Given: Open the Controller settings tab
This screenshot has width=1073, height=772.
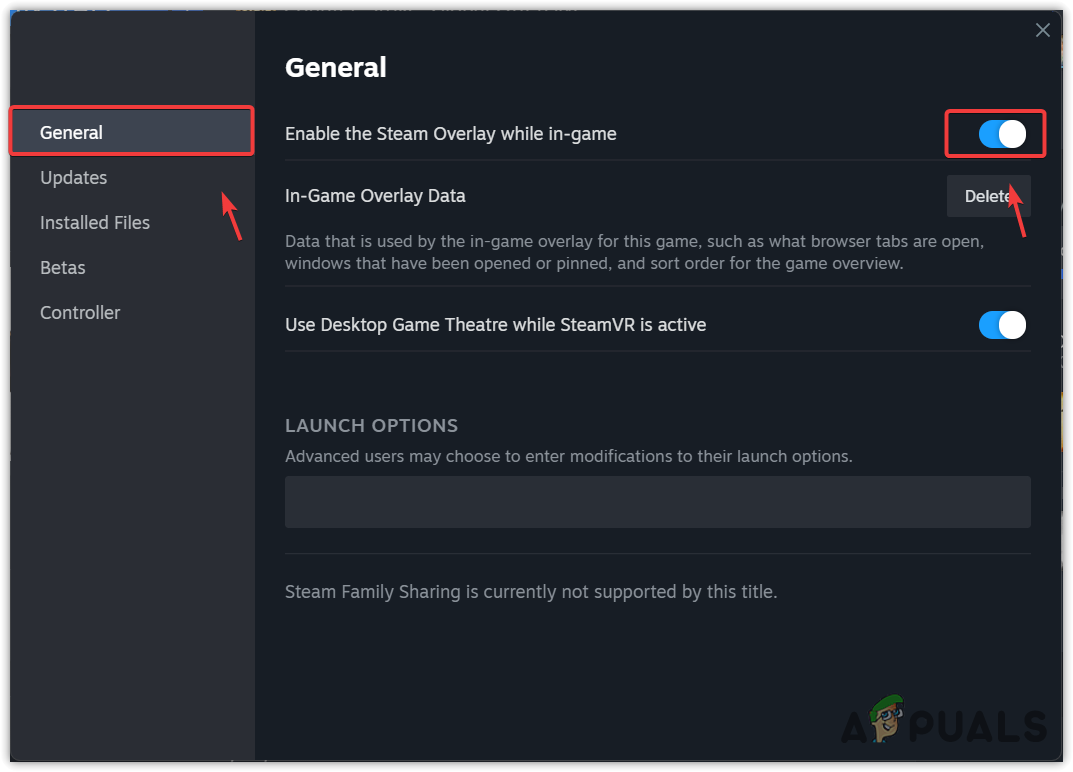Looking at the screenshot, I should coord(80,312).
